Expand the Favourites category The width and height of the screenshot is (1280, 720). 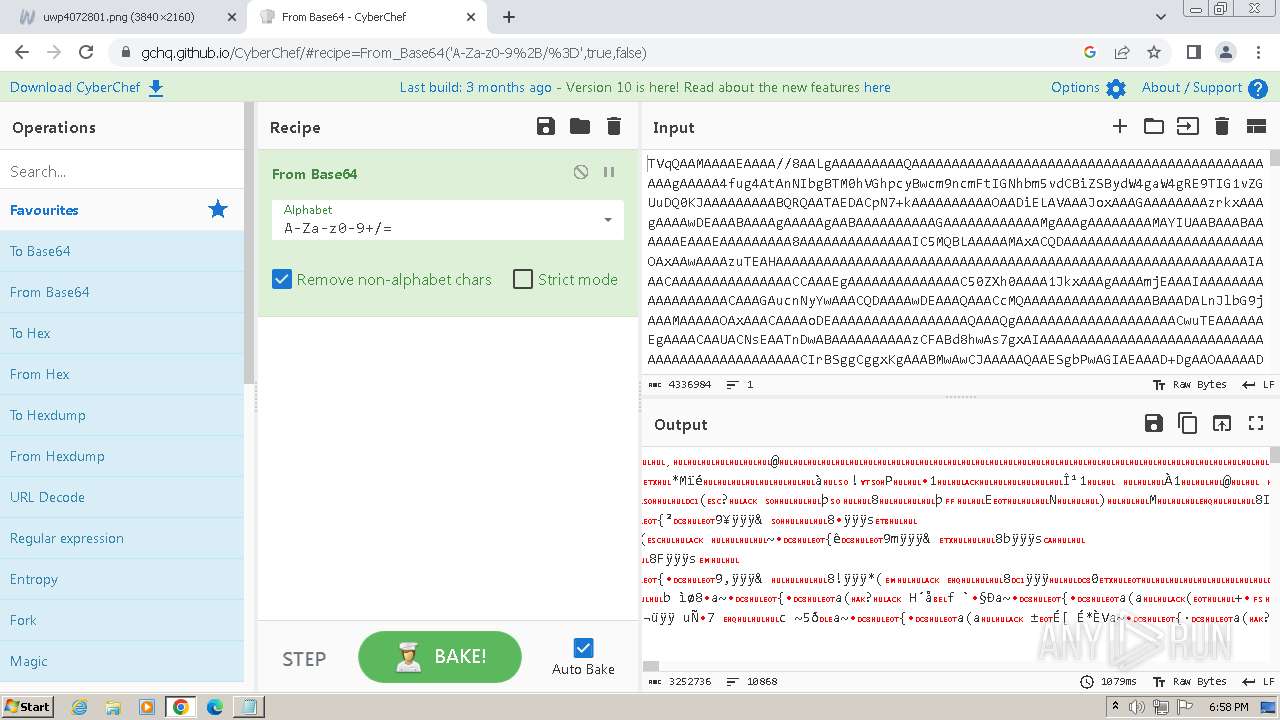(122, 210)
